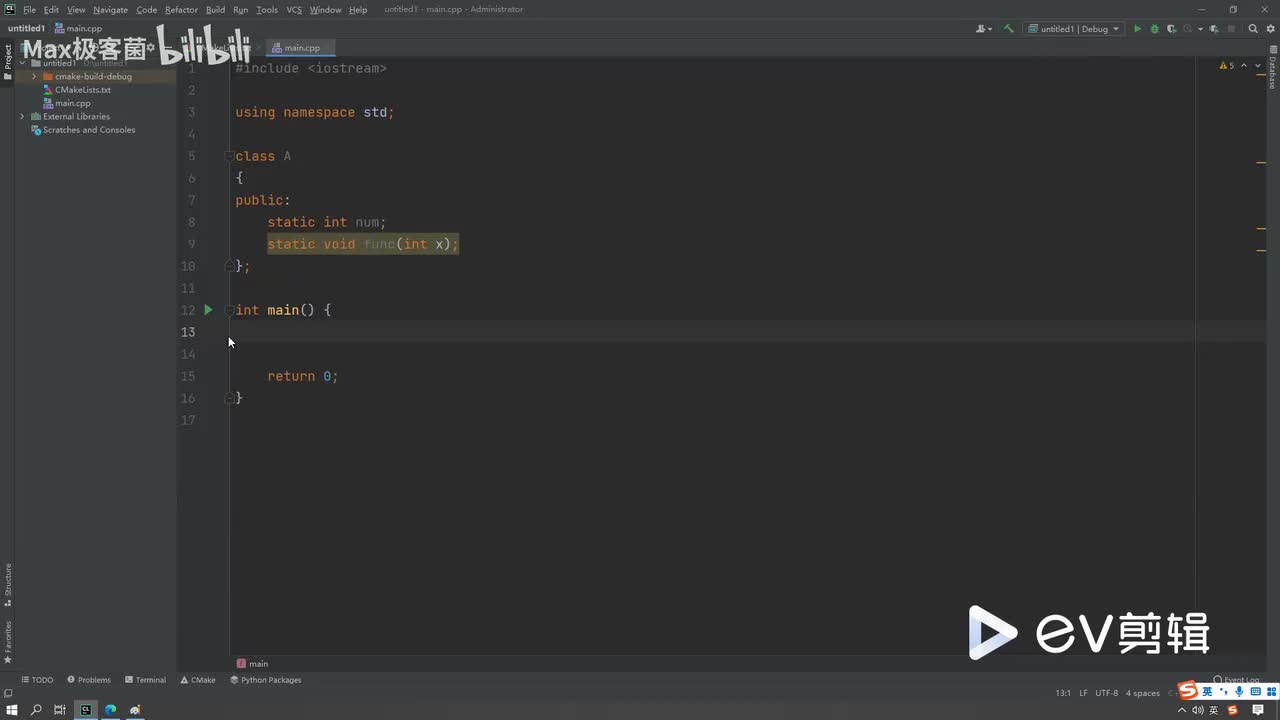Viewport: 1280px width, 720px height.
Task: Open Microsoft Edge from the taskbar
Action: 110,710
